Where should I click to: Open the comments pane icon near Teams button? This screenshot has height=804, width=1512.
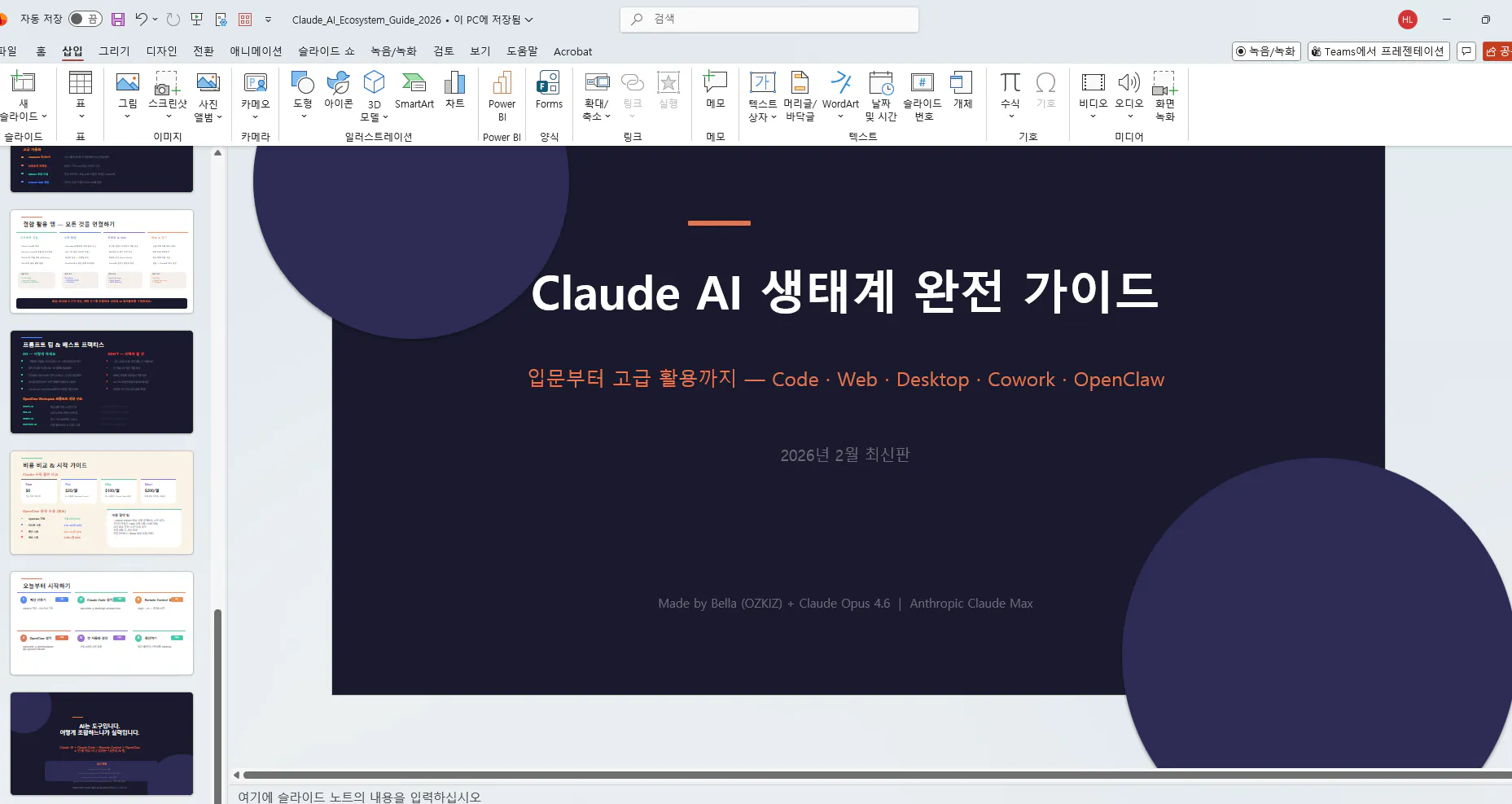tap(1466, 51)
